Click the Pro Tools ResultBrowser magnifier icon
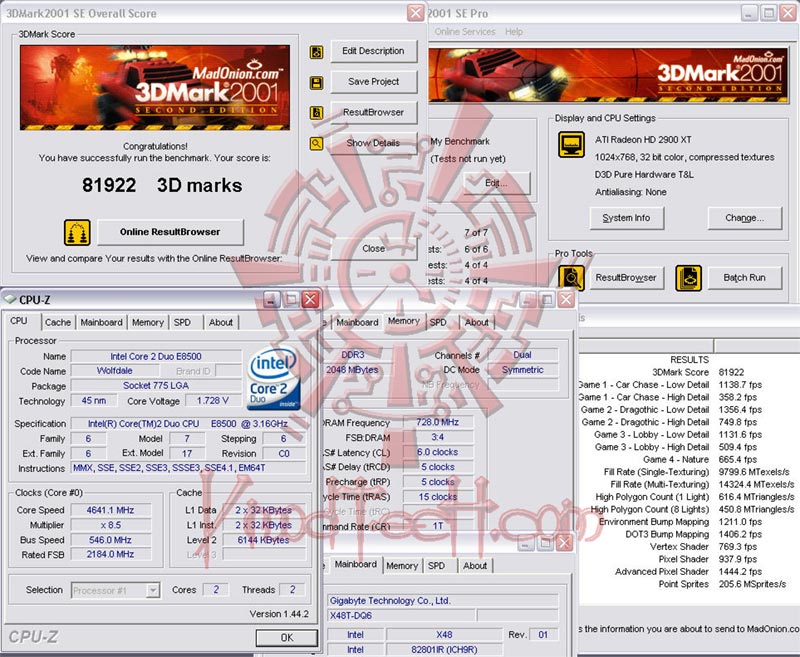The height and width of the screenshot is (657, 800). coord(571,278)
